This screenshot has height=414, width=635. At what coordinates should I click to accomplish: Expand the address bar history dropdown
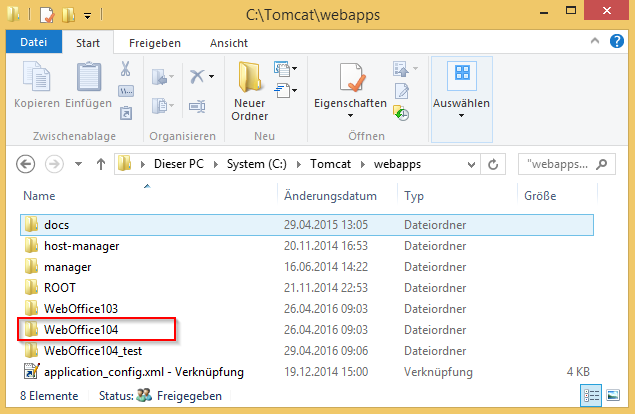pyautogui.click(x=471, y=164)
